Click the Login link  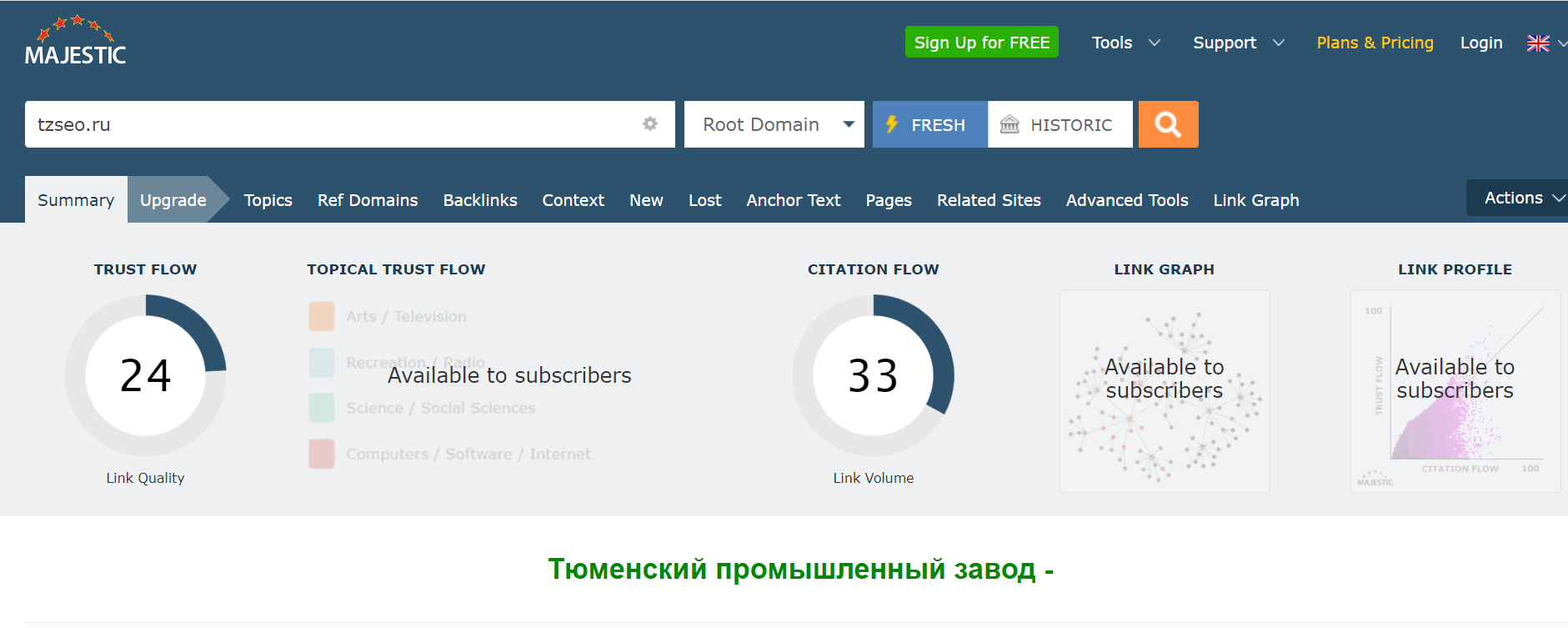coord(1480,43)
